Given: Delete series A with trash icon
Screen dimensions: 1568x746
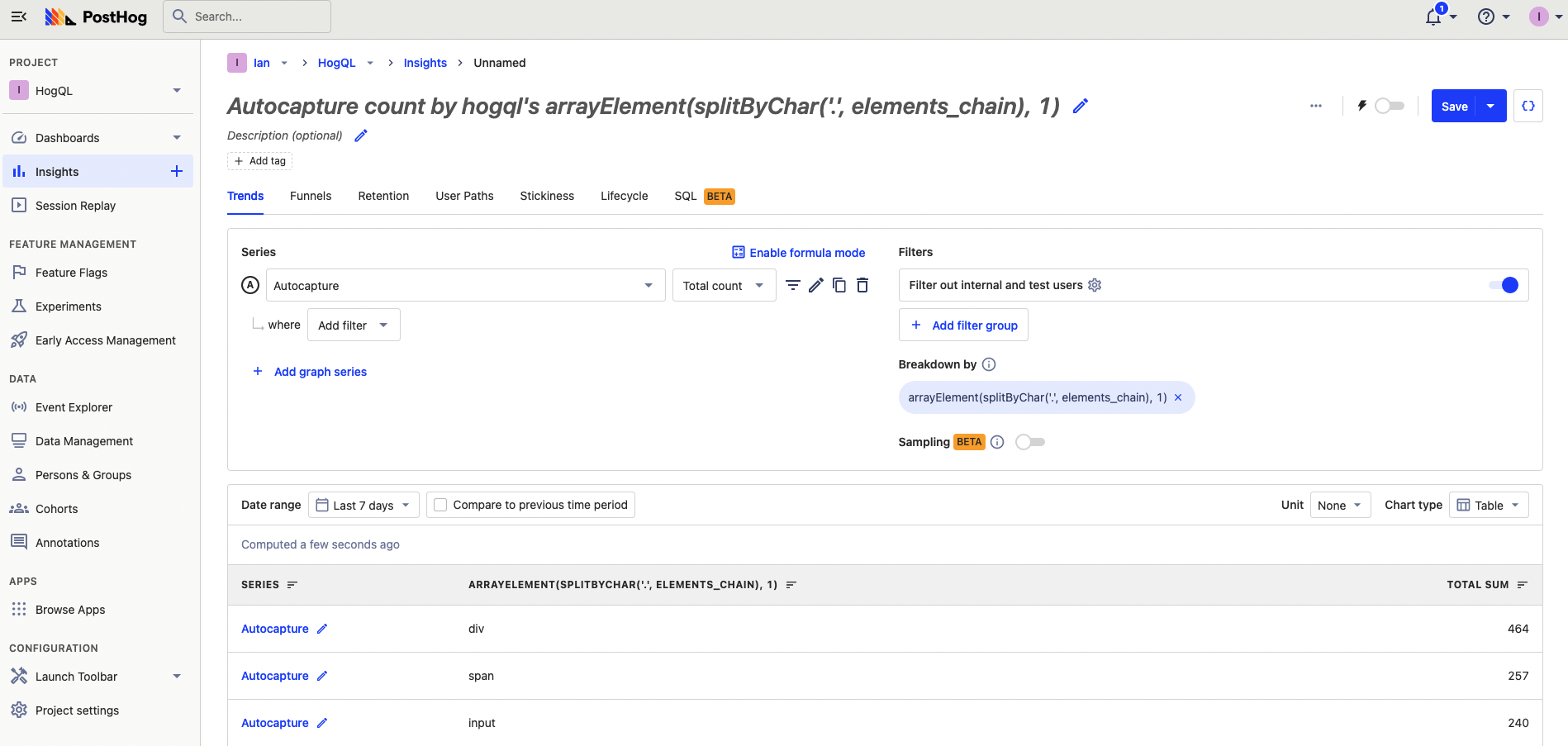Looking at the screenshot, I should click(862, 285).
